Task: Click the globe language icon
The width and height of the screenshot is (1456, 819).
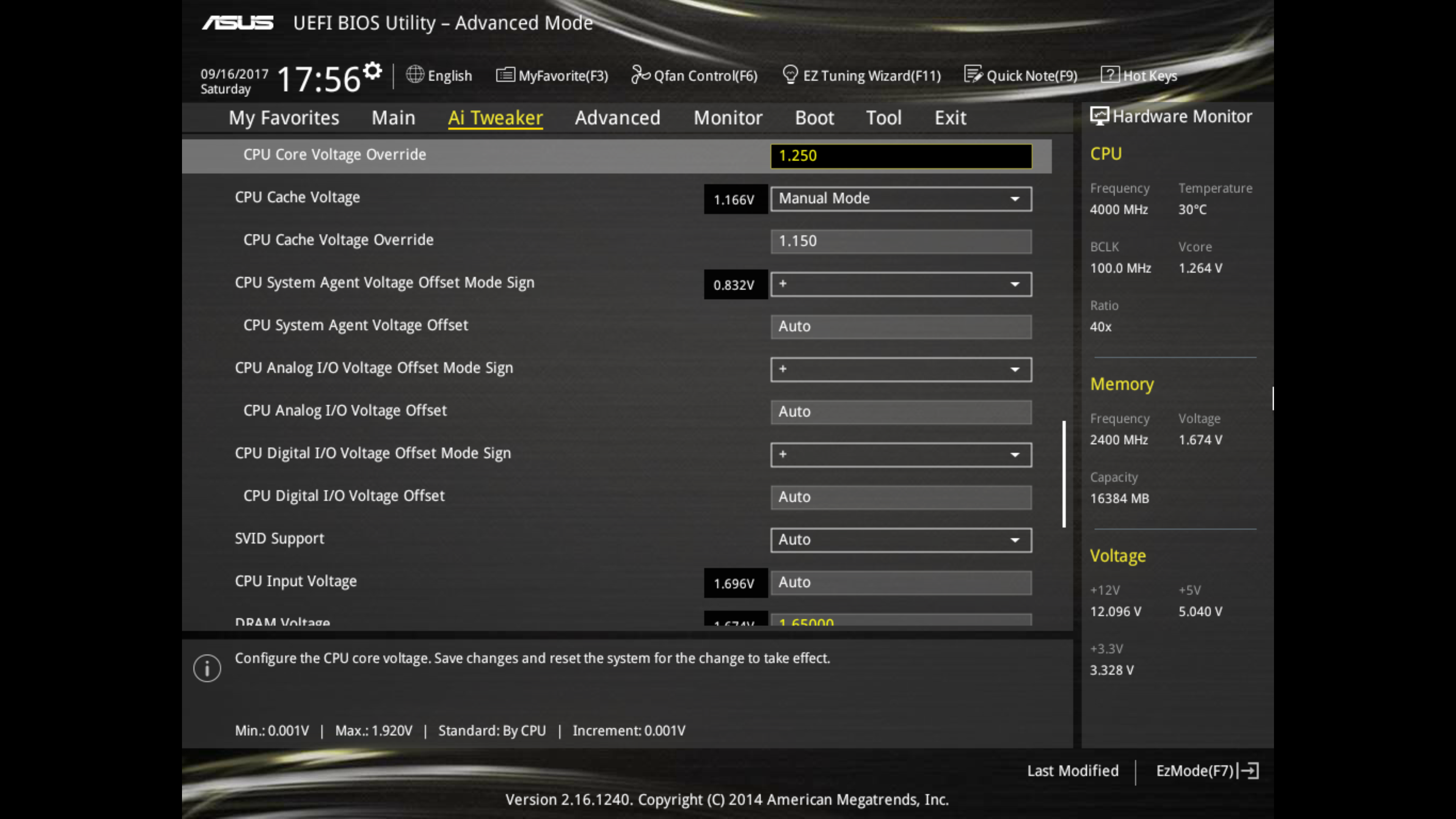Action: click(415, 75)
